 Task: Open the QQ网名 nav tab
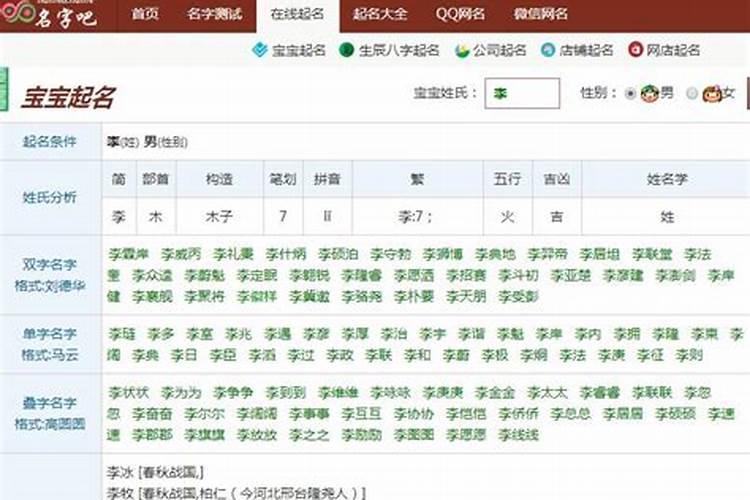coord(460,14)
